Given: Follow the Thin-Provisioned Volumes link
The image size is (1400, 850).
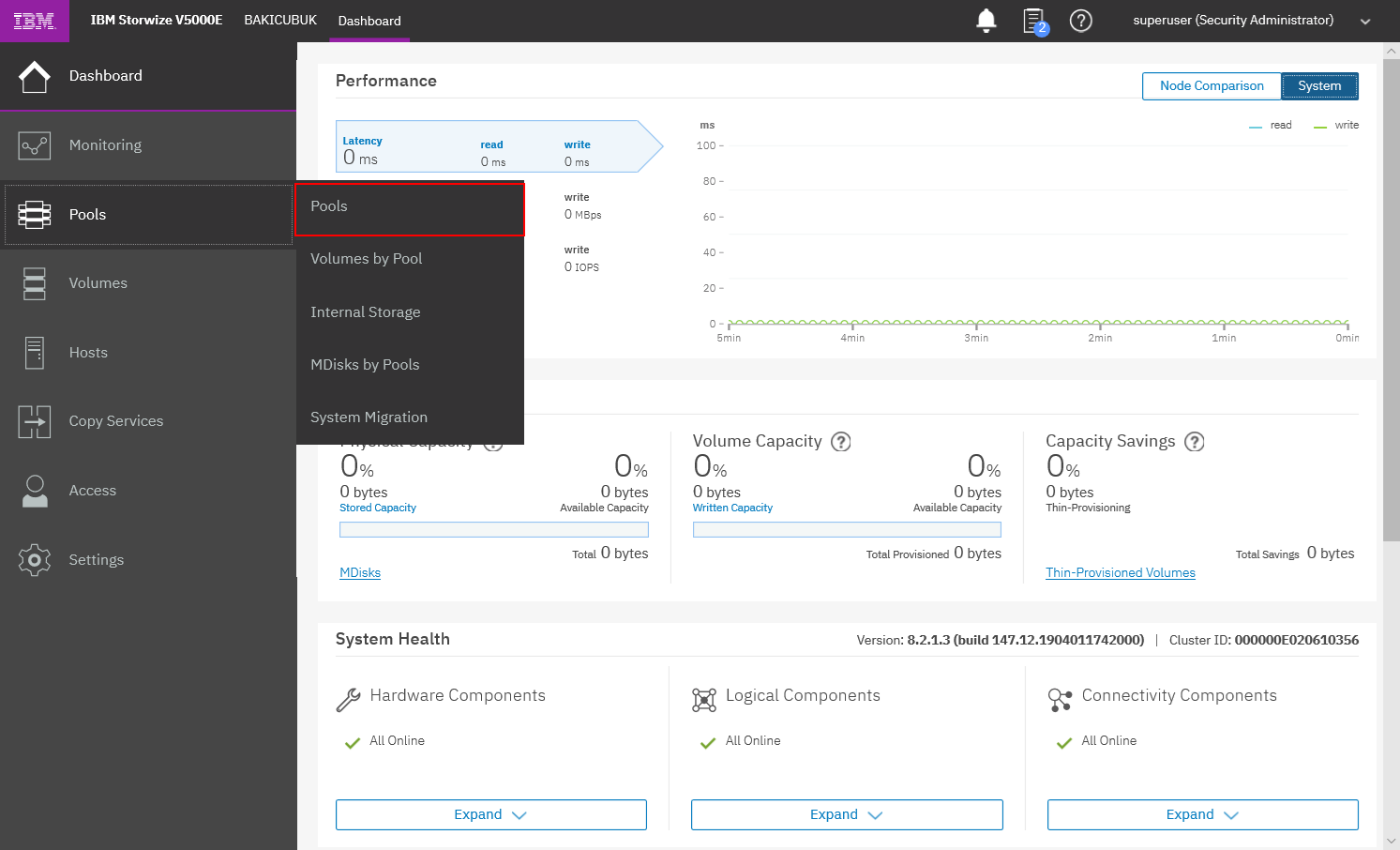Looking at the screenshot, I should 1120,573.
